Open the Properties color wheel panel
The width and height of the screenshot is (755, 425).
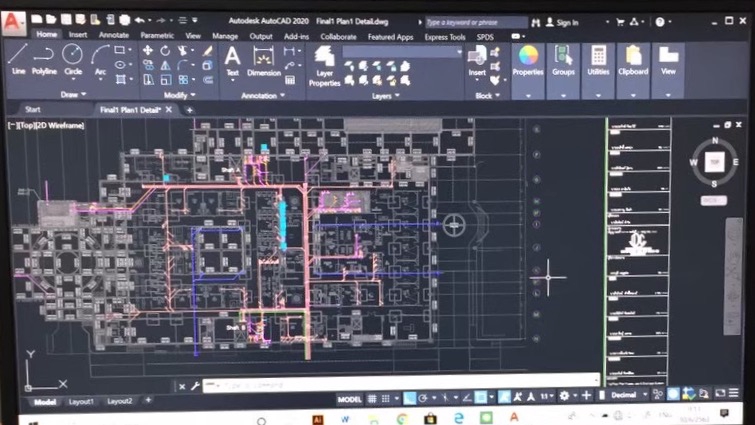528,58
